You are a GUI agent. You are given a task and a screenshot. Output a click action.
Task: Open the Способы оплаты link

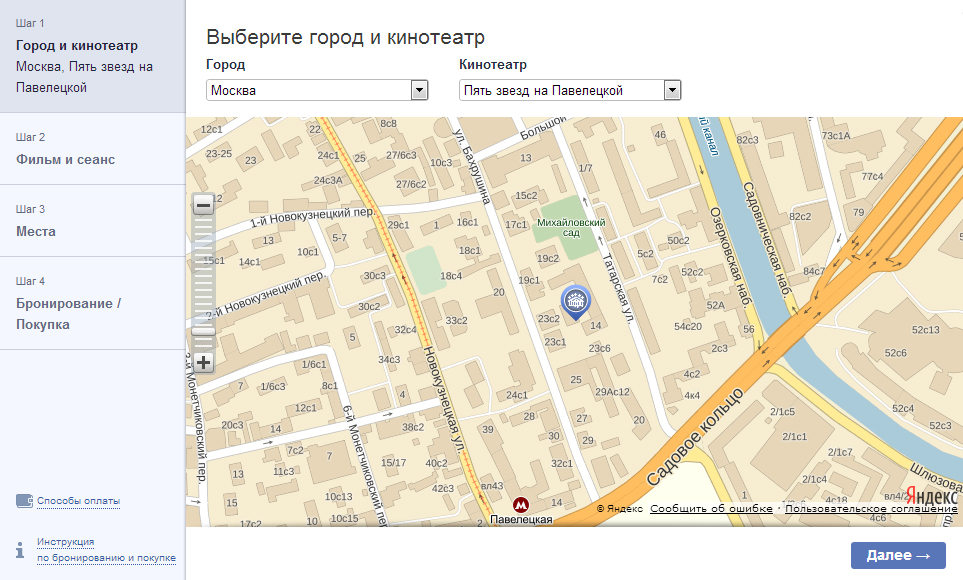[x=79, y=501]
